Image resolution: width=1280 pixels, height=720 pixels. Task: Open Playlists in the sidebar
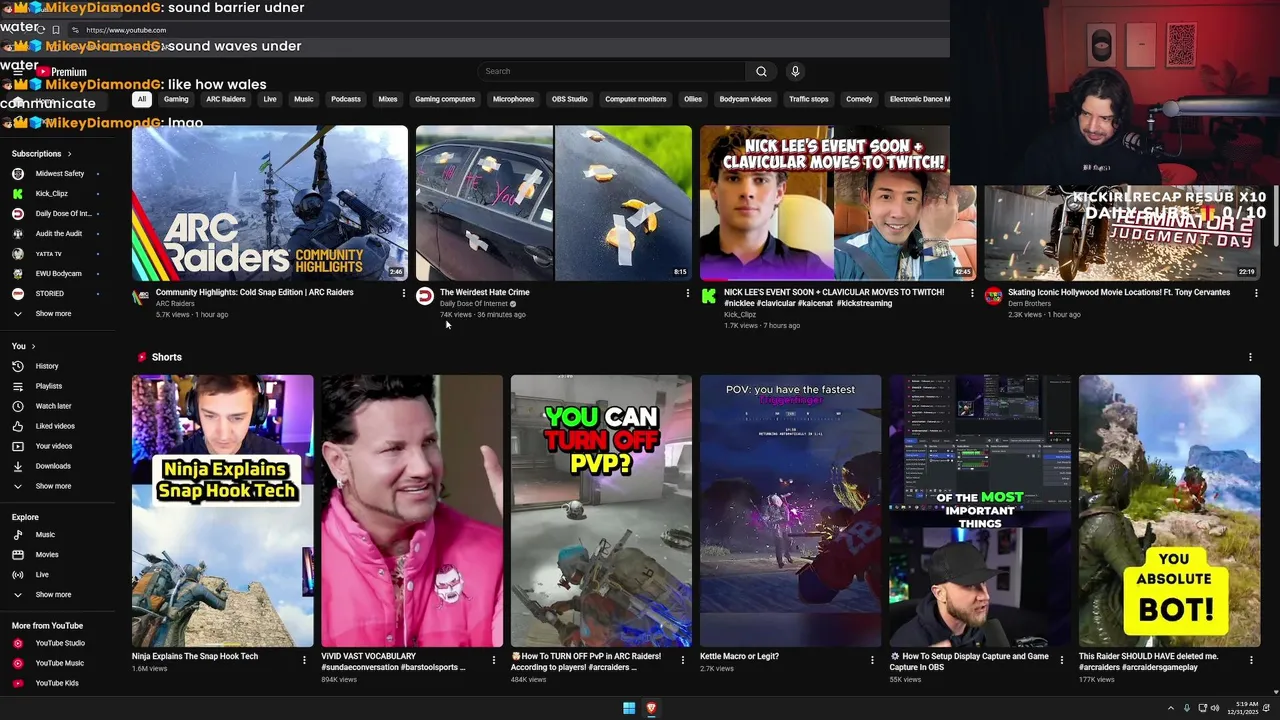[48, 386]
